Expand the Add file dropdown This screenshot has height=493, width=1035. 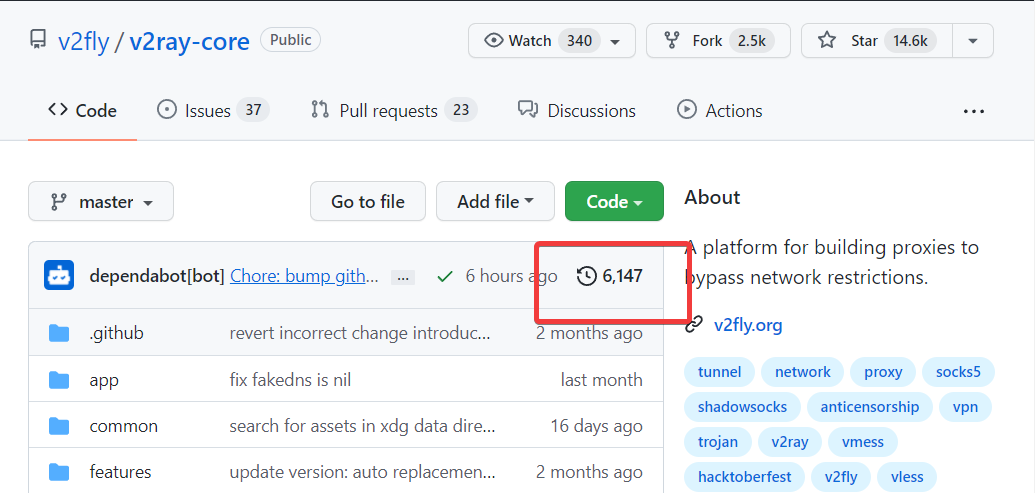point(494,202)
